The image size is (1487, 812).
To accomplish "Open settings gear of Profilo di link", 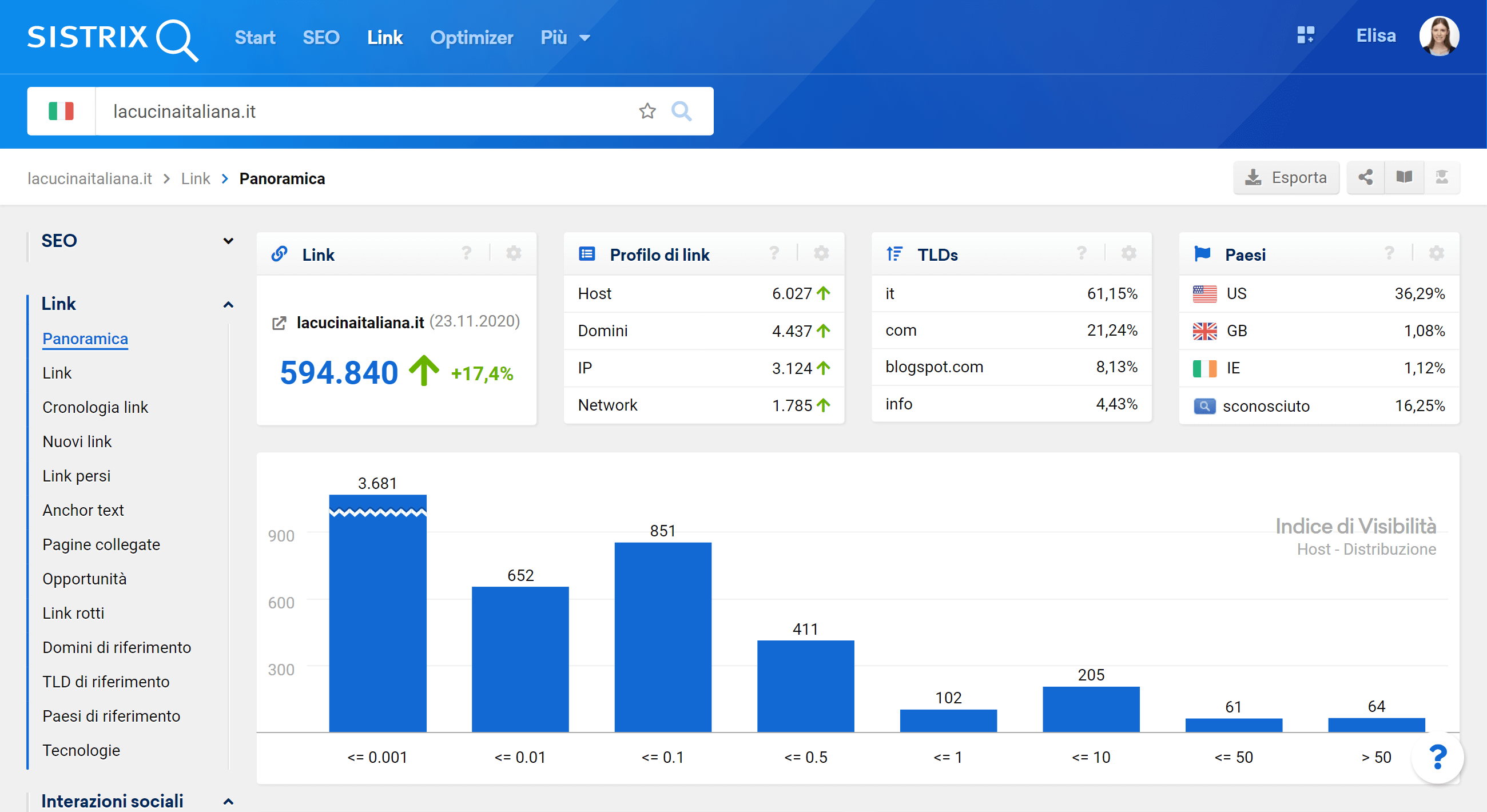I will point(821,253).
